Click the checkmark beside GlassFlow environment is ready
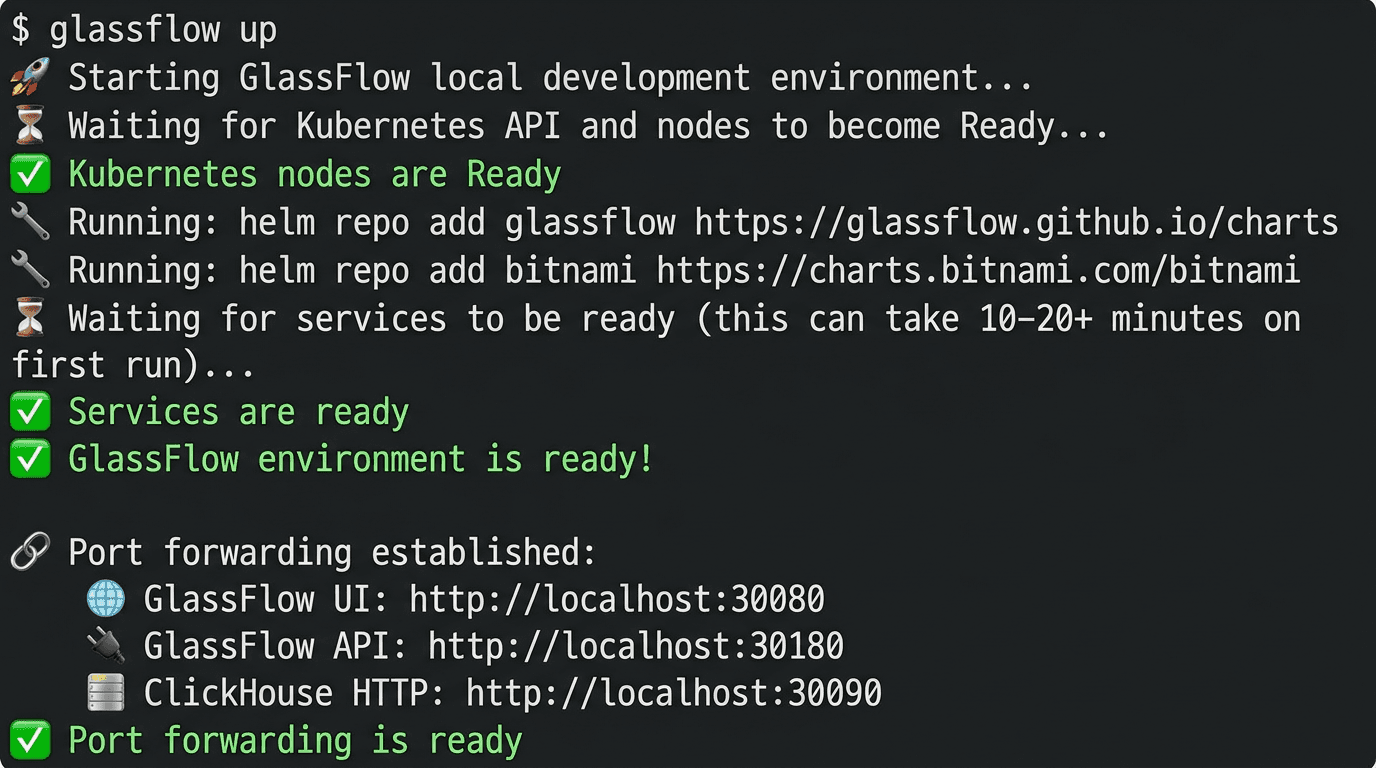 pyautogui.click(x=28, y=459)
